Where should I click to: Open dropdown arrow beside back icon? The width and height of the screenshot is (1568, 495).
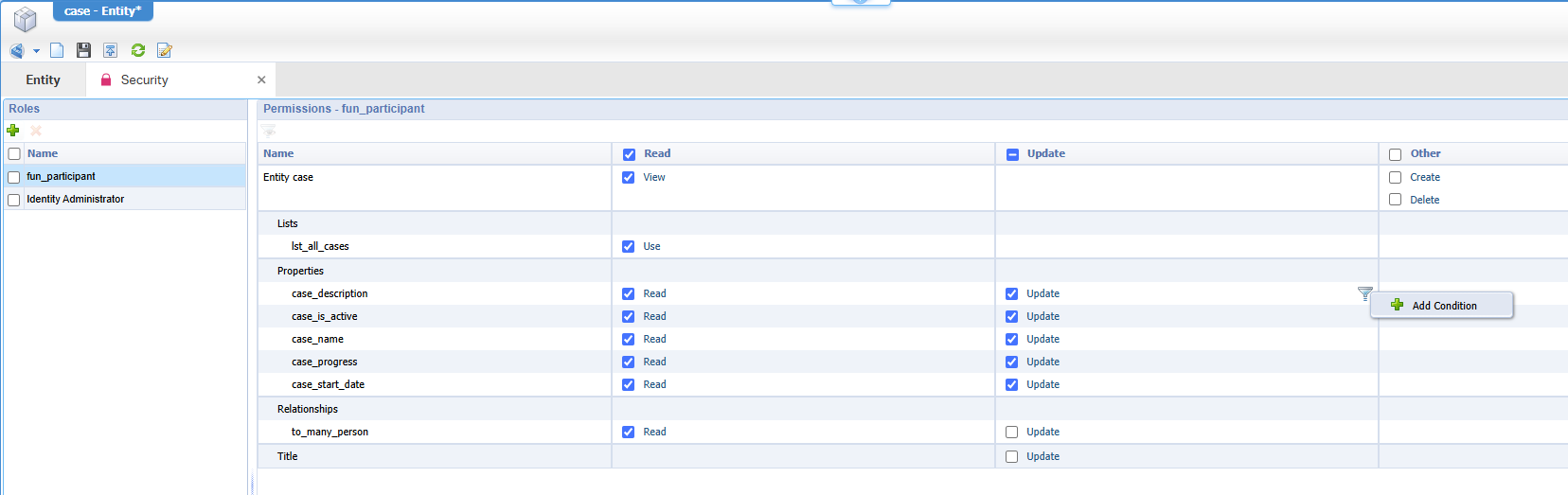pos(36,51)
